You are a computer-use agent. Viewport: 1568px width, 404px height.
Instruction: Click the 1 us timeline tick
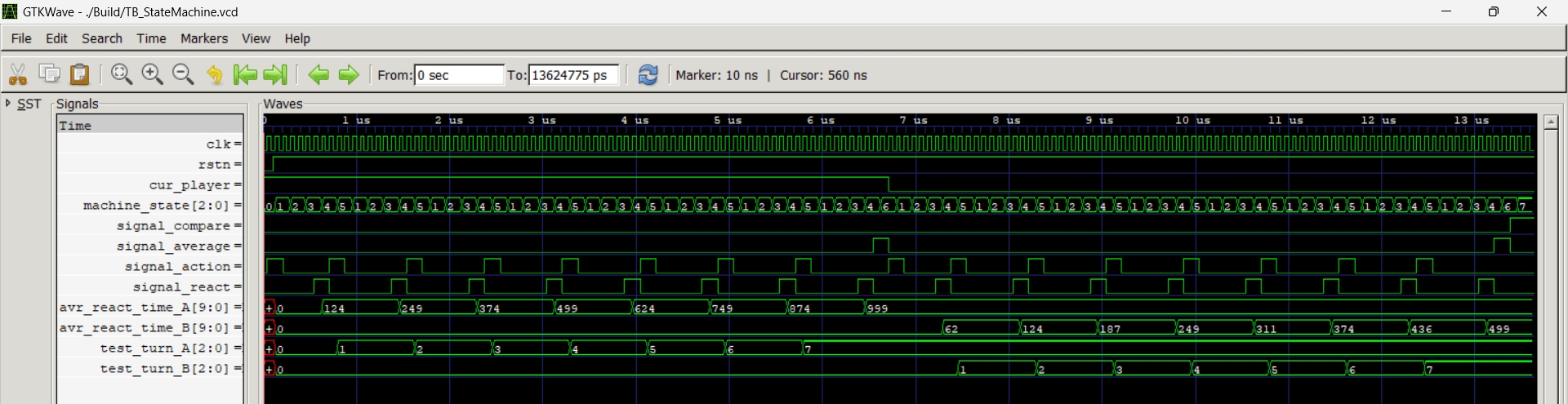pos(355,120)
